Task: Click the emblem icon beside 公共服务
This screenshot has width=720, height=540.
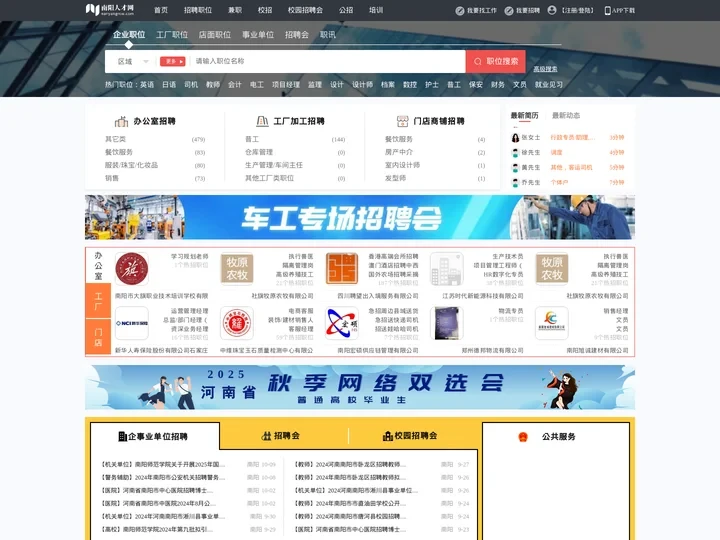Action: tap(523, 437)
